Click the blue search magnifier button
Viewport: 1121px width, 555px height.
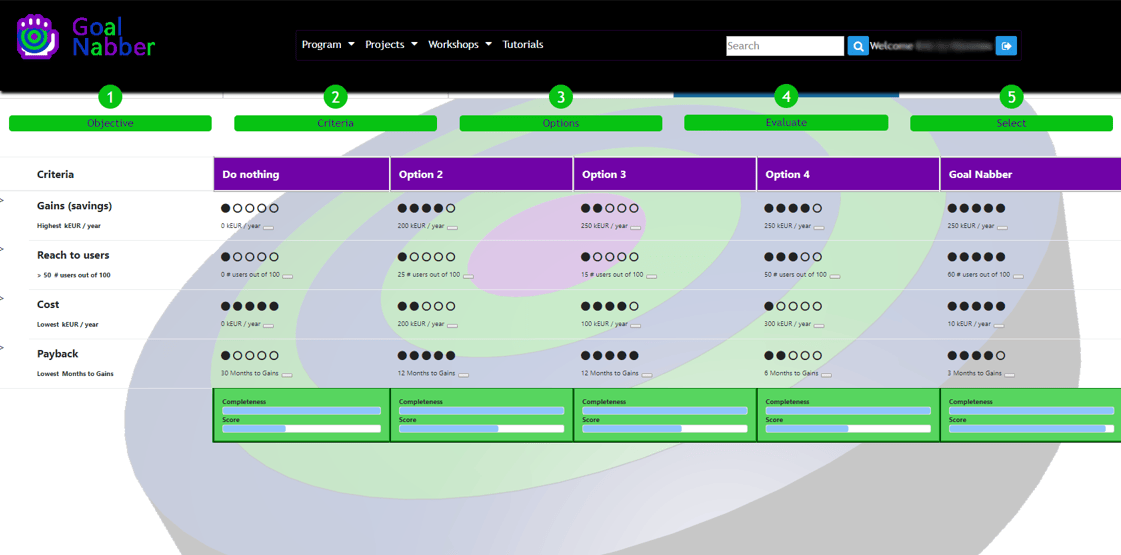pyautogui.click(x=858, y=46)
